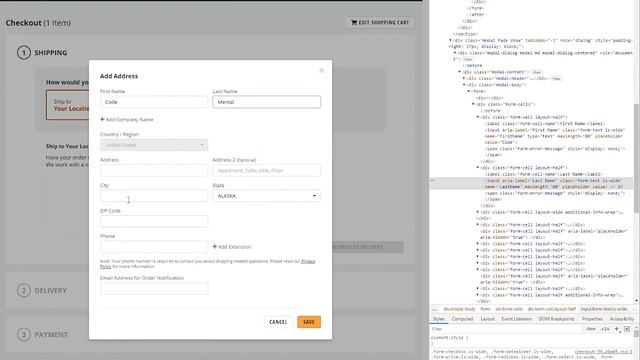Click the Payment step heading
640x360 pixels.
[x=51, y=335]
